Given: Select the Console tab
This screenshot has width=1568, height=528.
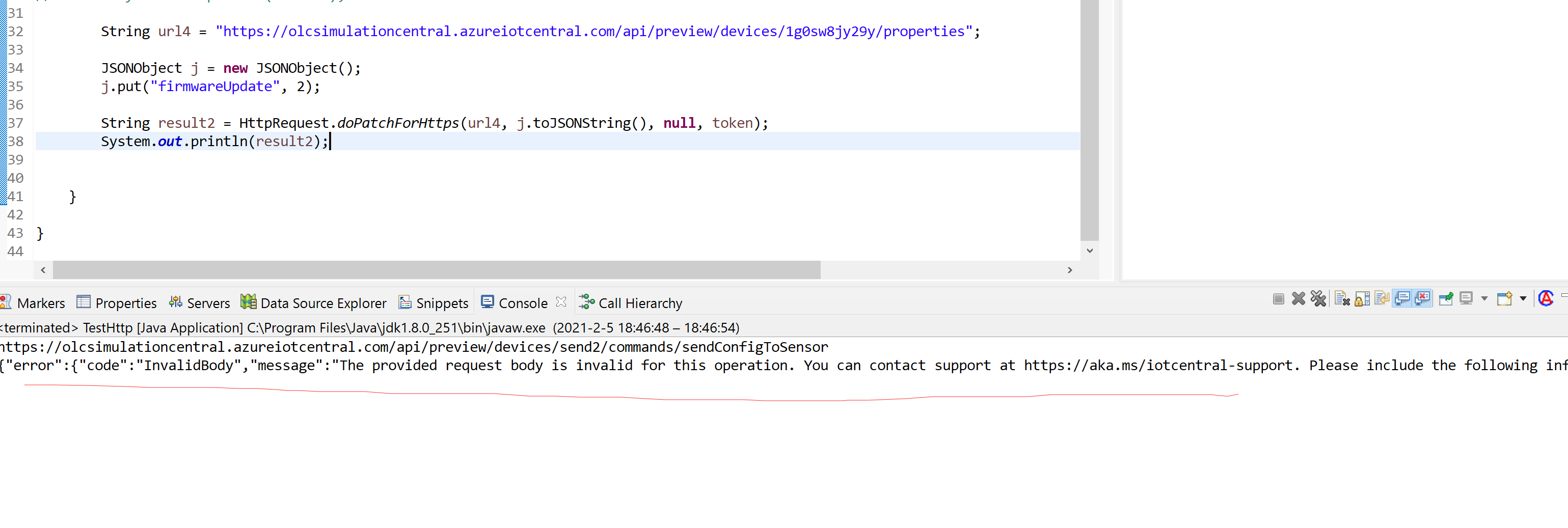Looking at the screenshot, I should [x=515, y=303].
